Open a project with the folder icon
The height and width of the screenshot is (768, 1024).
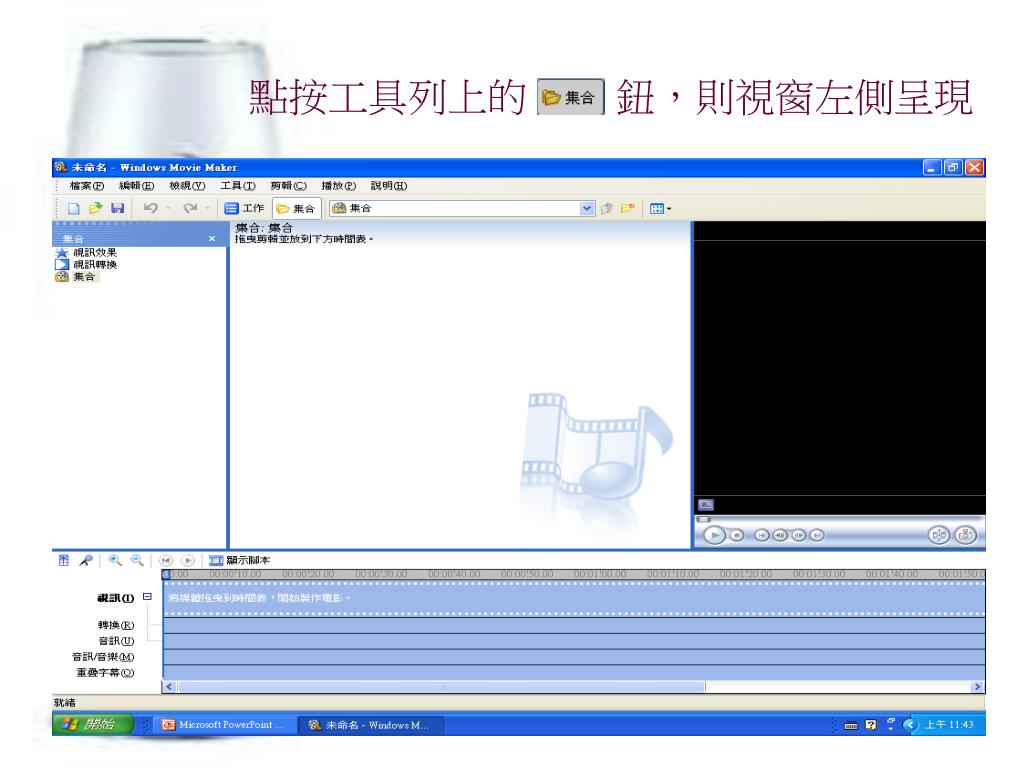coord(95,208)
